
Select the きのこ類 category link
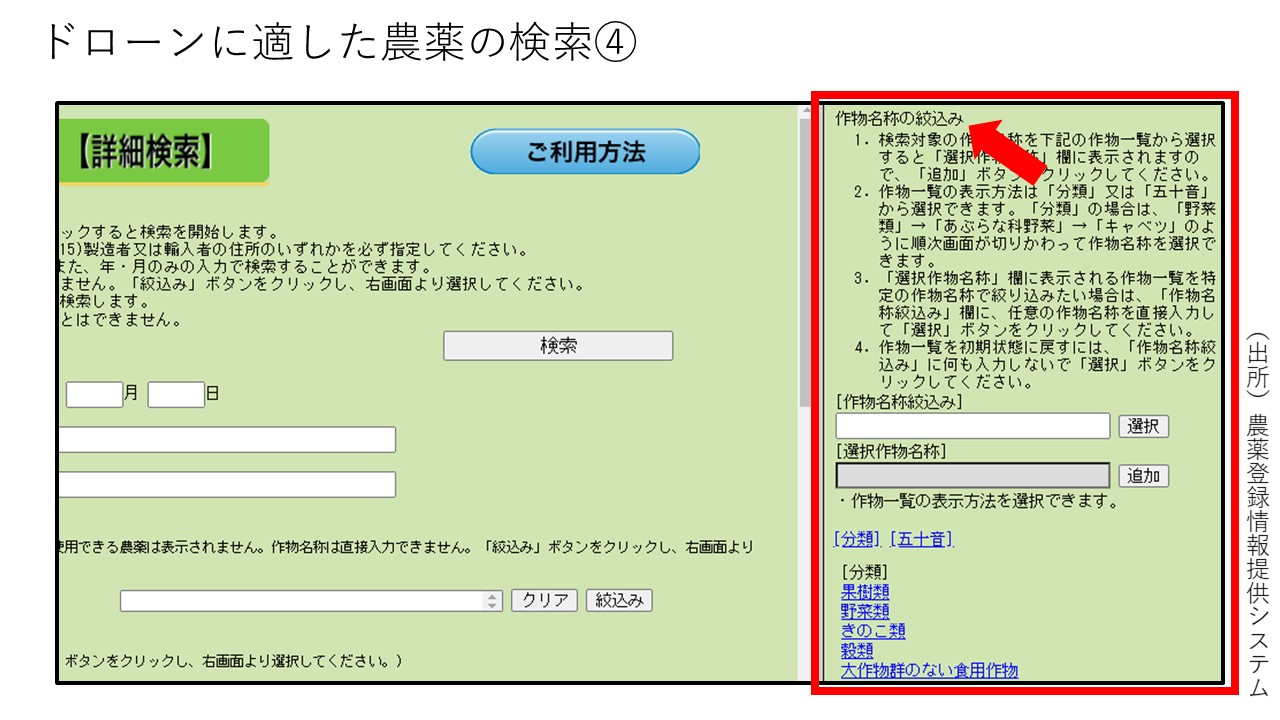pyautogui.click(x=873, y=631)
